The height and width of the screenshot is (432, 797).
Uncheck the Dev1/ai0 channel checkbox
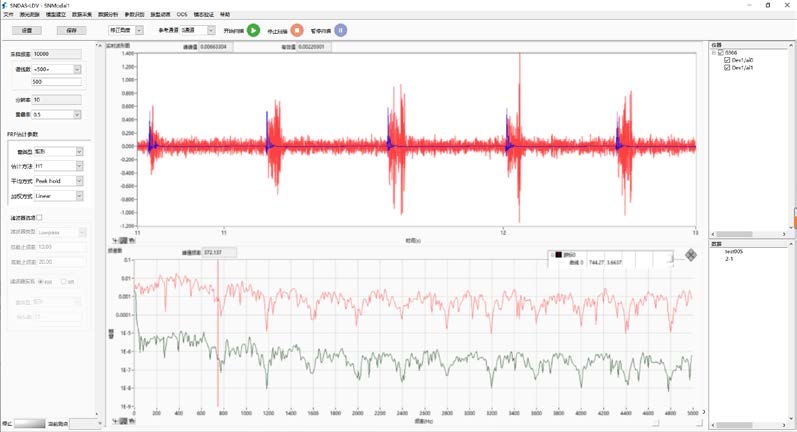[x=727, y=60]
